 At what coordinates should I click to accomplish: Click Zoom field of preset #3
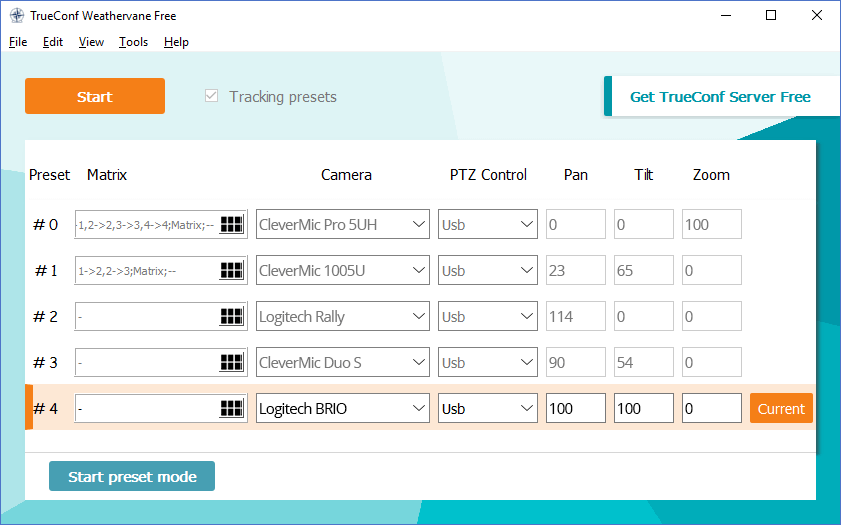pyautogui.click(x=712, y=363)
